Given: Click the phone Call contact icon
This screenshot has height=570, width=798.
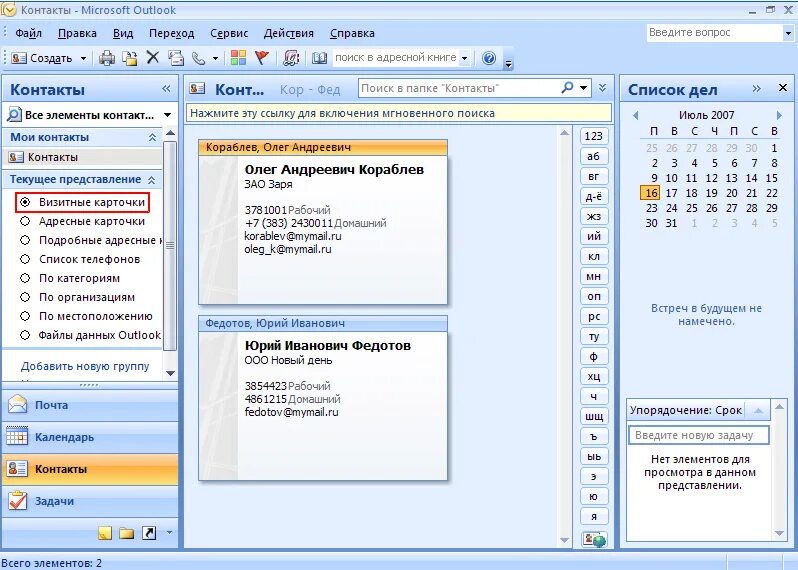Looking at the screenshot, I should point(198,58).
